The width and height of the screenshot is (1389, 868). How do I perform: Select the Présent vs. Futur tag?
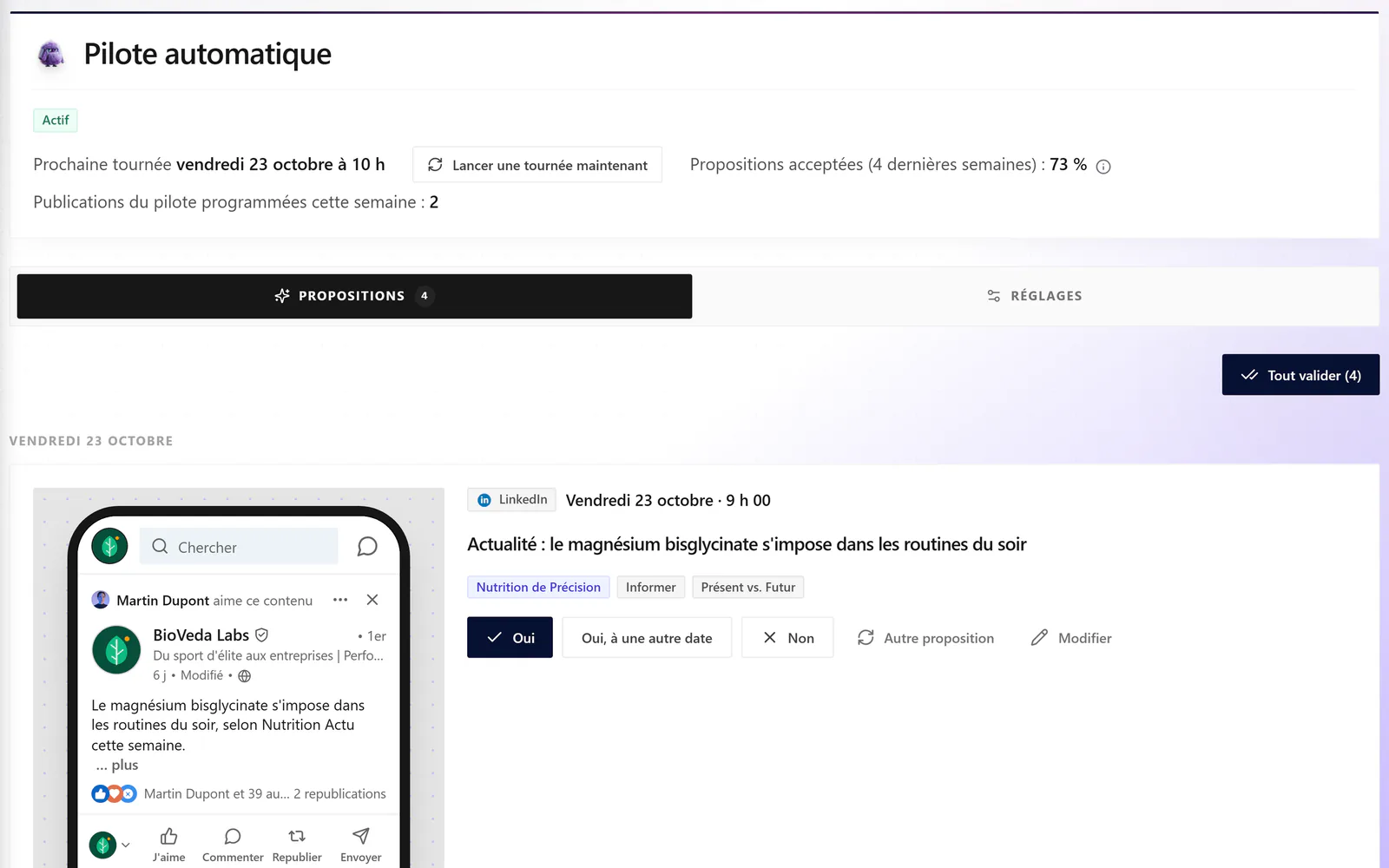748,588
